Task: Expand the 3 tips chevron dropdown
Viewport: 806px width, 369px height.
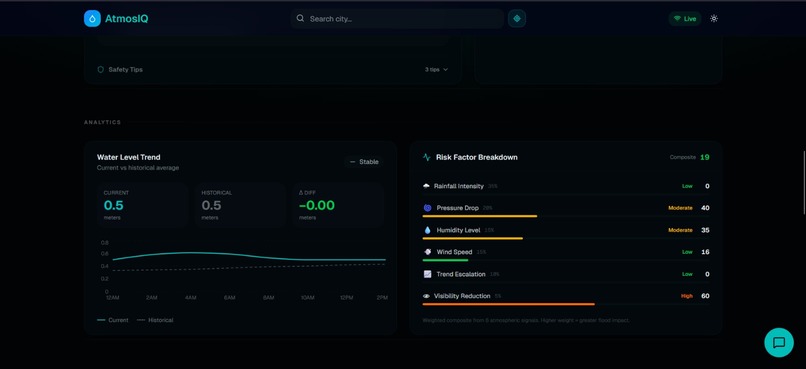Action: [436, 69]
